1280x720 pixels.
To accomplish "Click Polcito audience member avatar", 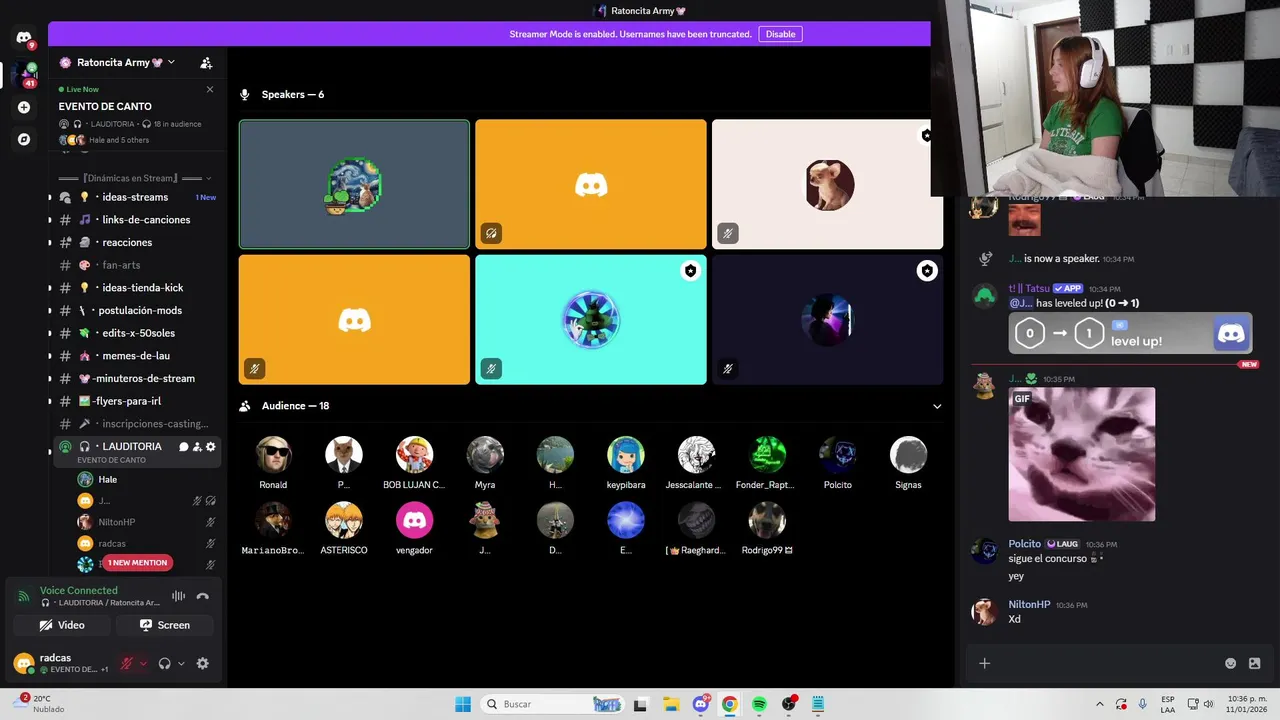I will [838, 455].
